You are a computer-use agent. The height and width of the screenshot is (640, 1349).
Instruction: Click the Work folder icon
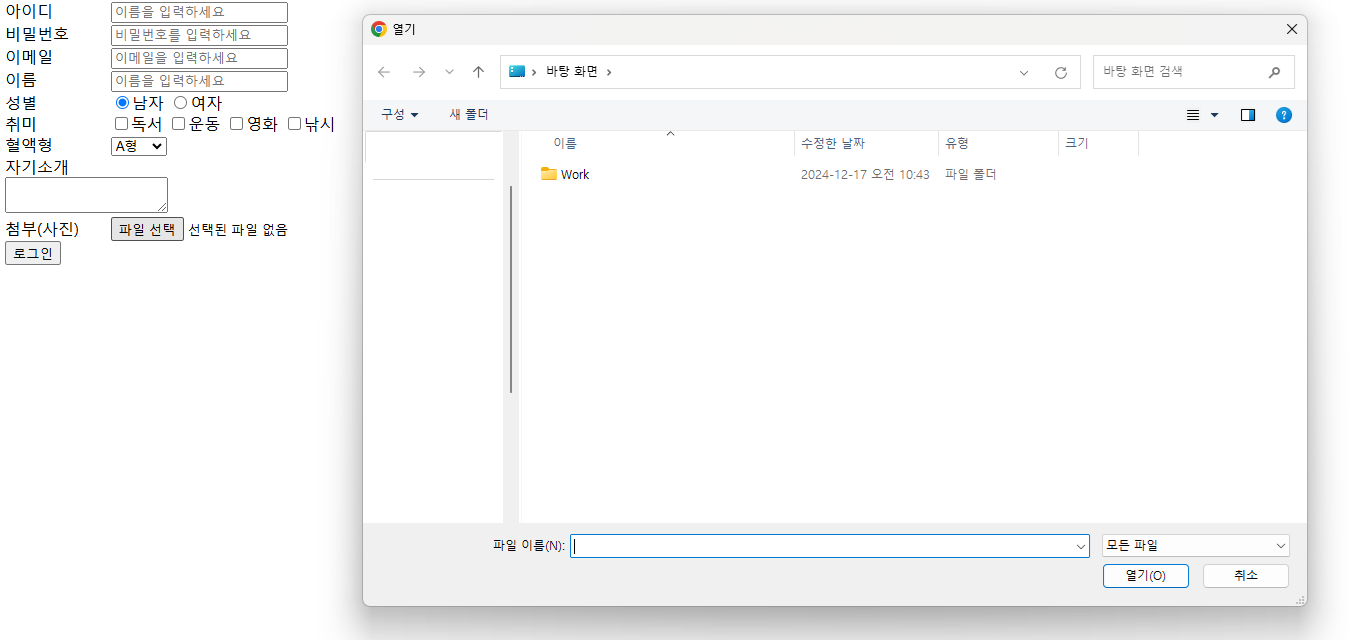[548, 174]
